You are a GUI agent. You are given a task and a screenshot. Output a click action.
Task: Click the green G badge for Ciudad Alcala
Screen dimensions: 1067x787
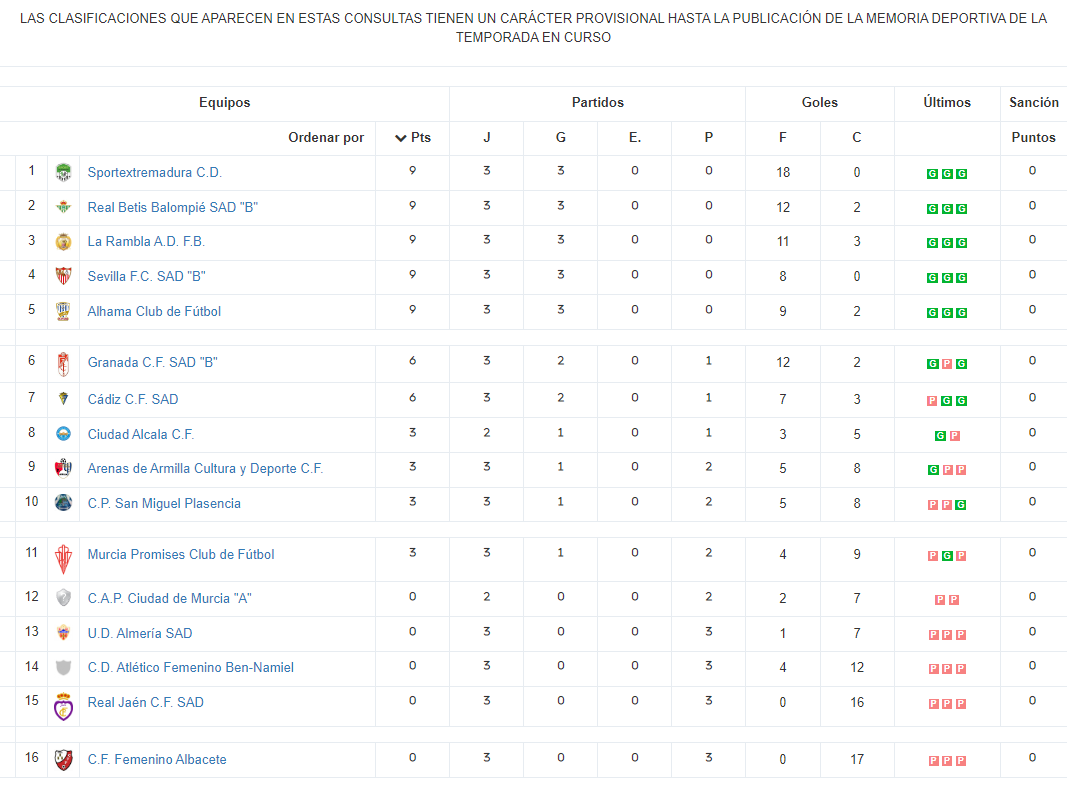point(940,436)
